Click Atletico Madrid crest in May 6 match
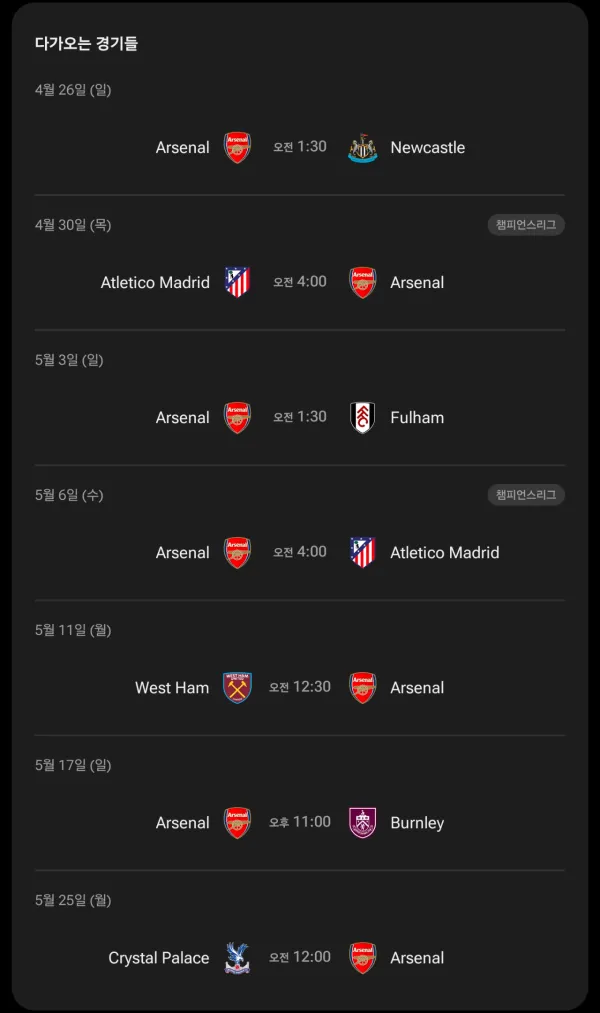This screenshot has width=600, height=1013. 362,553
